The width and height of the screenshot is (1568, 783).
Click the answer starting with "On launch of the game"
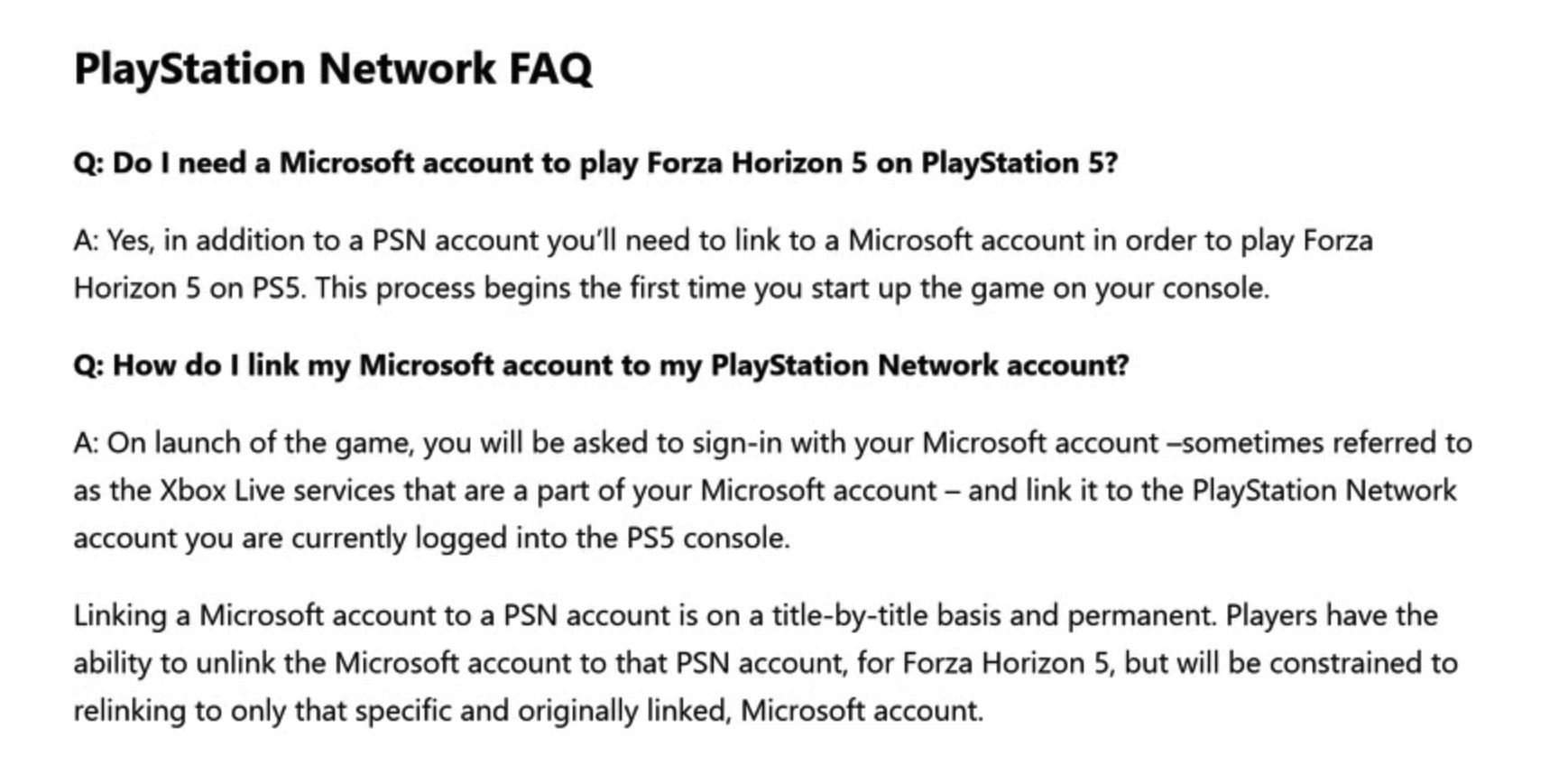point(771,490)
